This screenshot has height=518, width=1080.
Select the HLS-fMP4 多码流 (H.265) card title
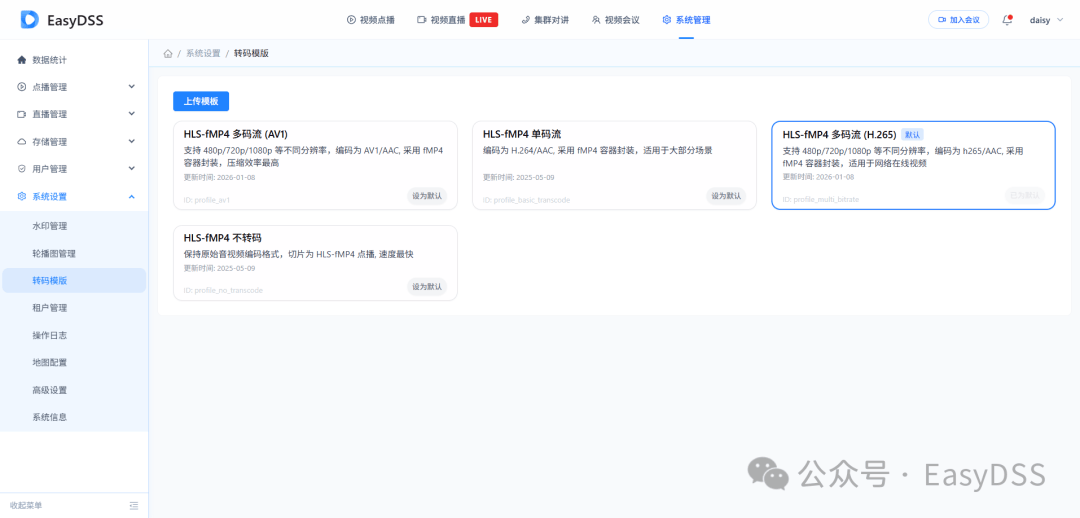point(839,135)
